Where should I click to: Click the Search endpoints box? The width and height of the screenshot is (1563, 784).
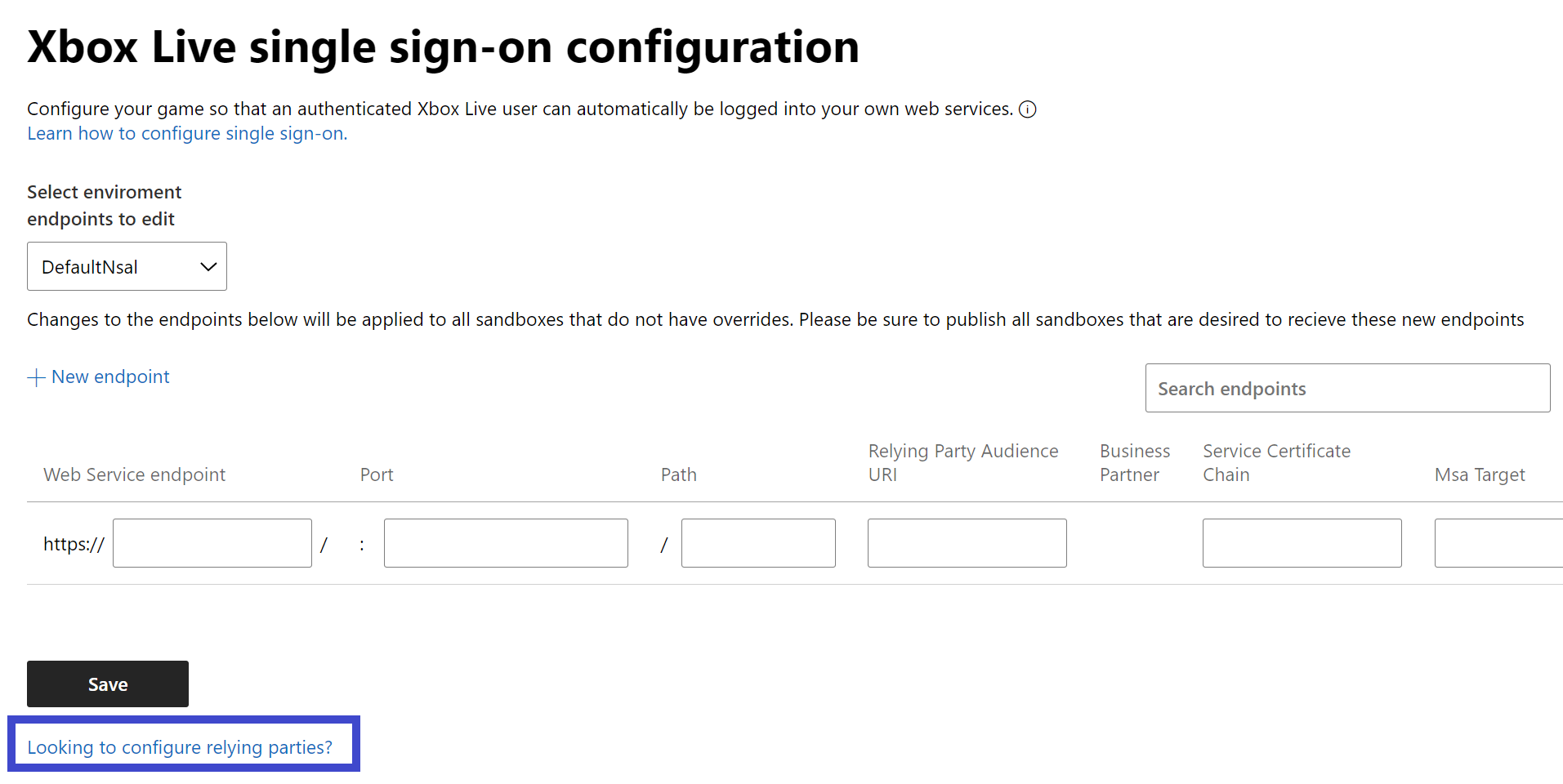pos(1347,388)
